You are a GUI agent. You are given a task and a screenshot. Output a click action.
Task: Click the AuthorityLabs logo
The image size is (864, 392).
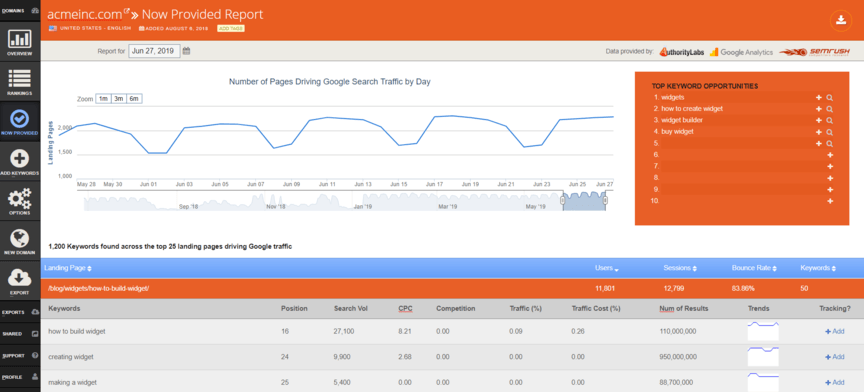coord(682,52)
